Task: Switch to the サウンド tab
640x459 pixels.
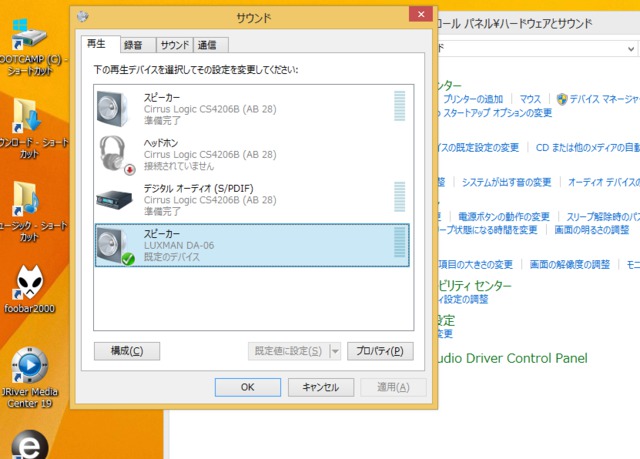Action: [175, 45]
